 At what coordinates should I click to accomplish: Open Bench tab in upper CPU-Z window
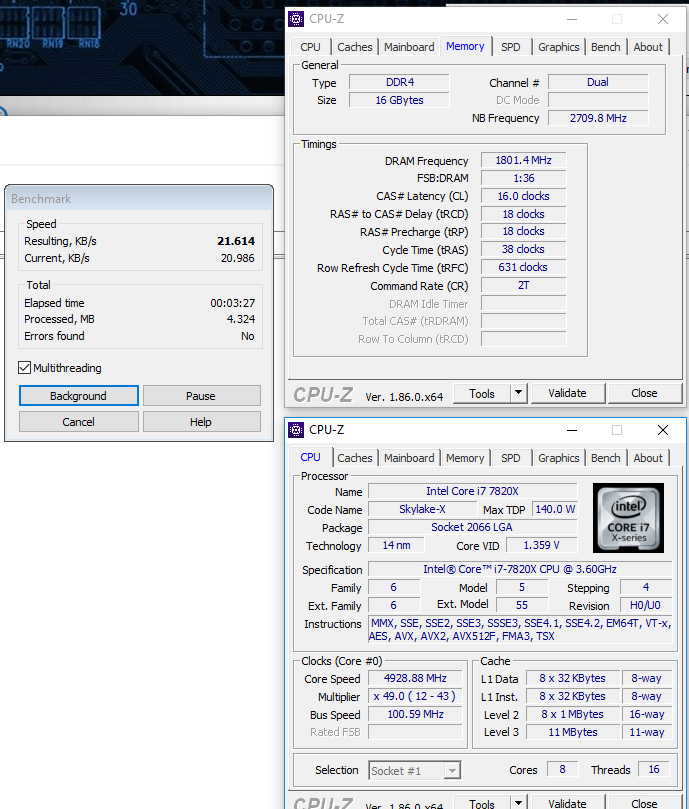(605, 47)
